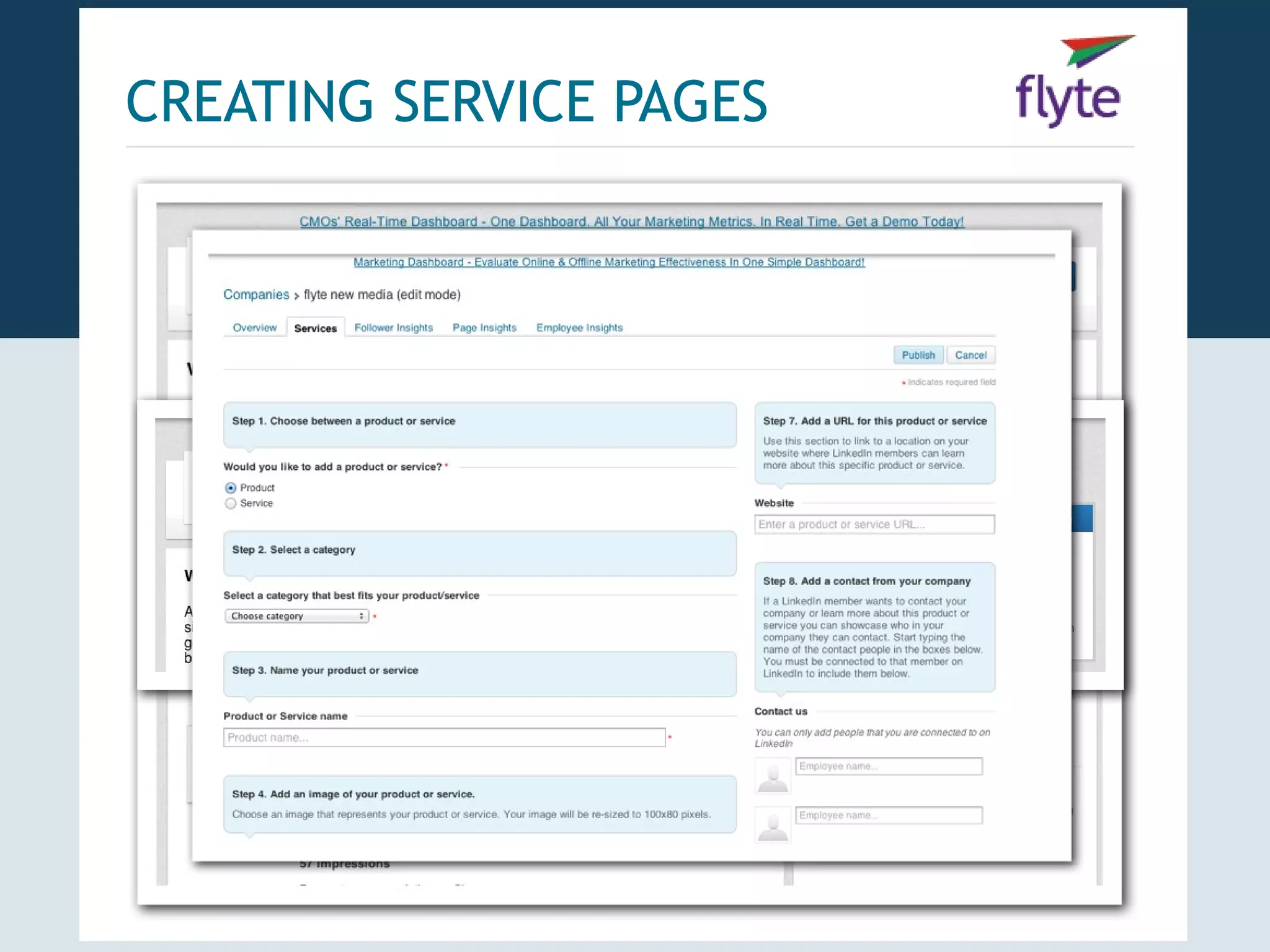Viewport: 1270px width, 952px height.
Task: Click the Publish button
Action: coord(918,355)
